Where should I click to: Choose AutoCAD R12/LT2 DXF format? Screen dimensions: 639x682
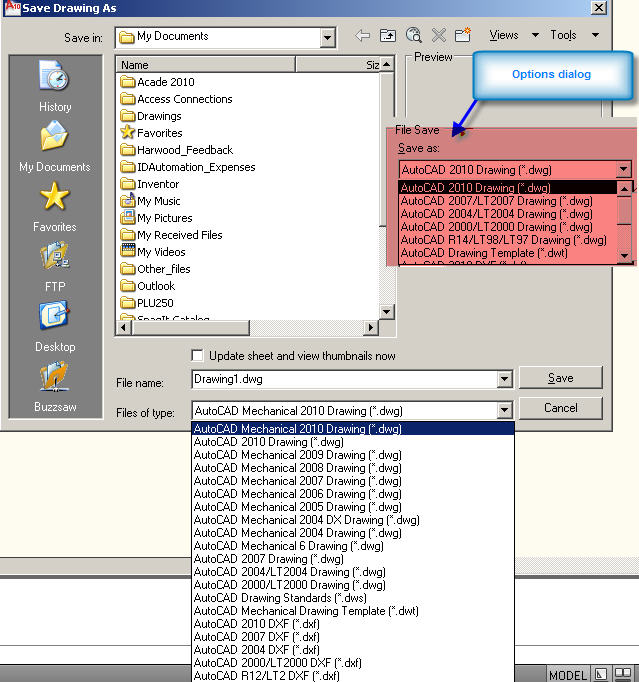pyautogui.click(x=353, y=675)
